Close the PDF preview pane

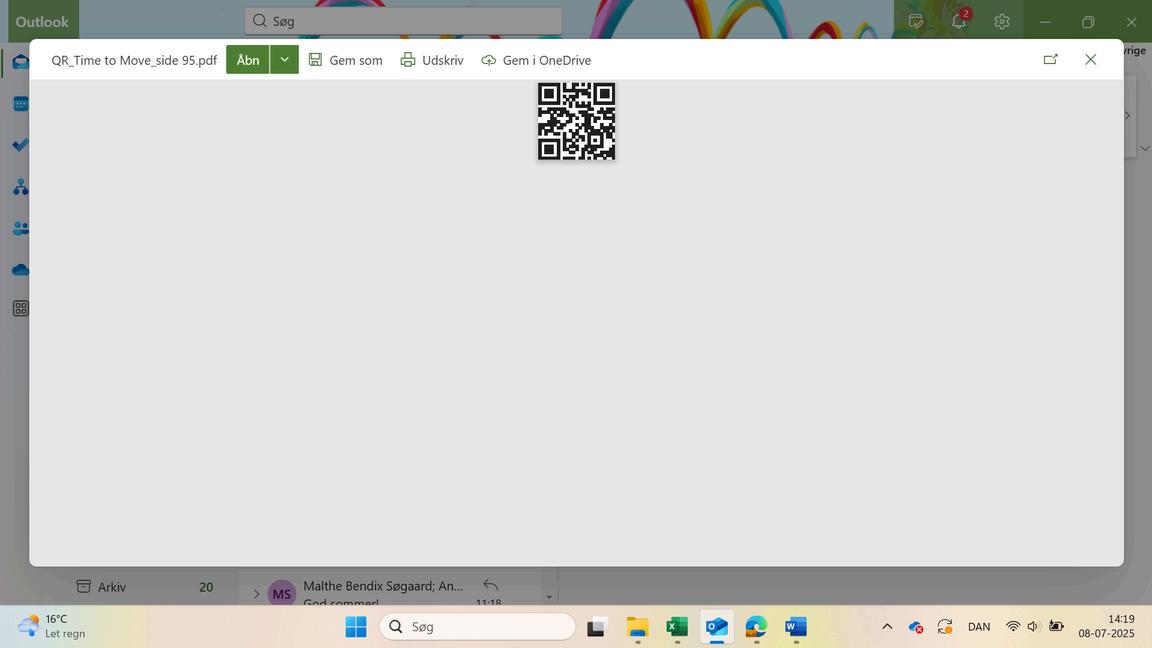coord(1090,60)
